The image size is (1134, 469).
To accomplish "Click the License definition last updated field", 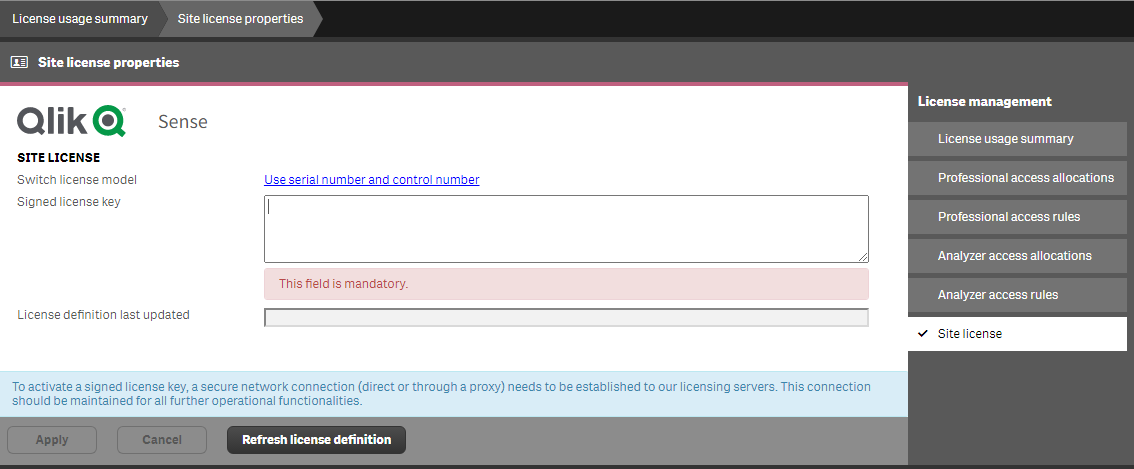I will 566,318.
